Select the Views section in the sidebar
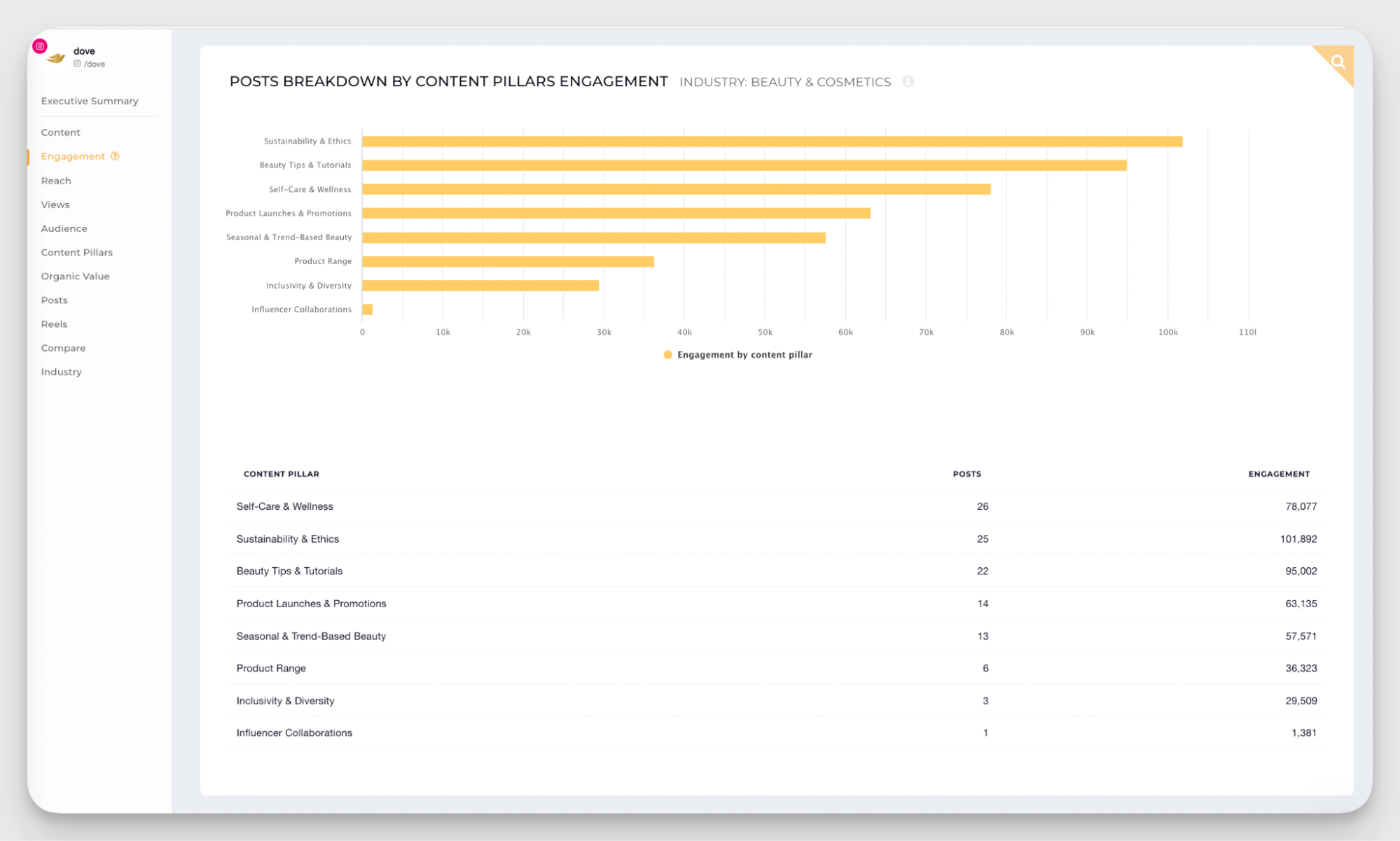Screen dimensions: 1400x841 [55, 204]
